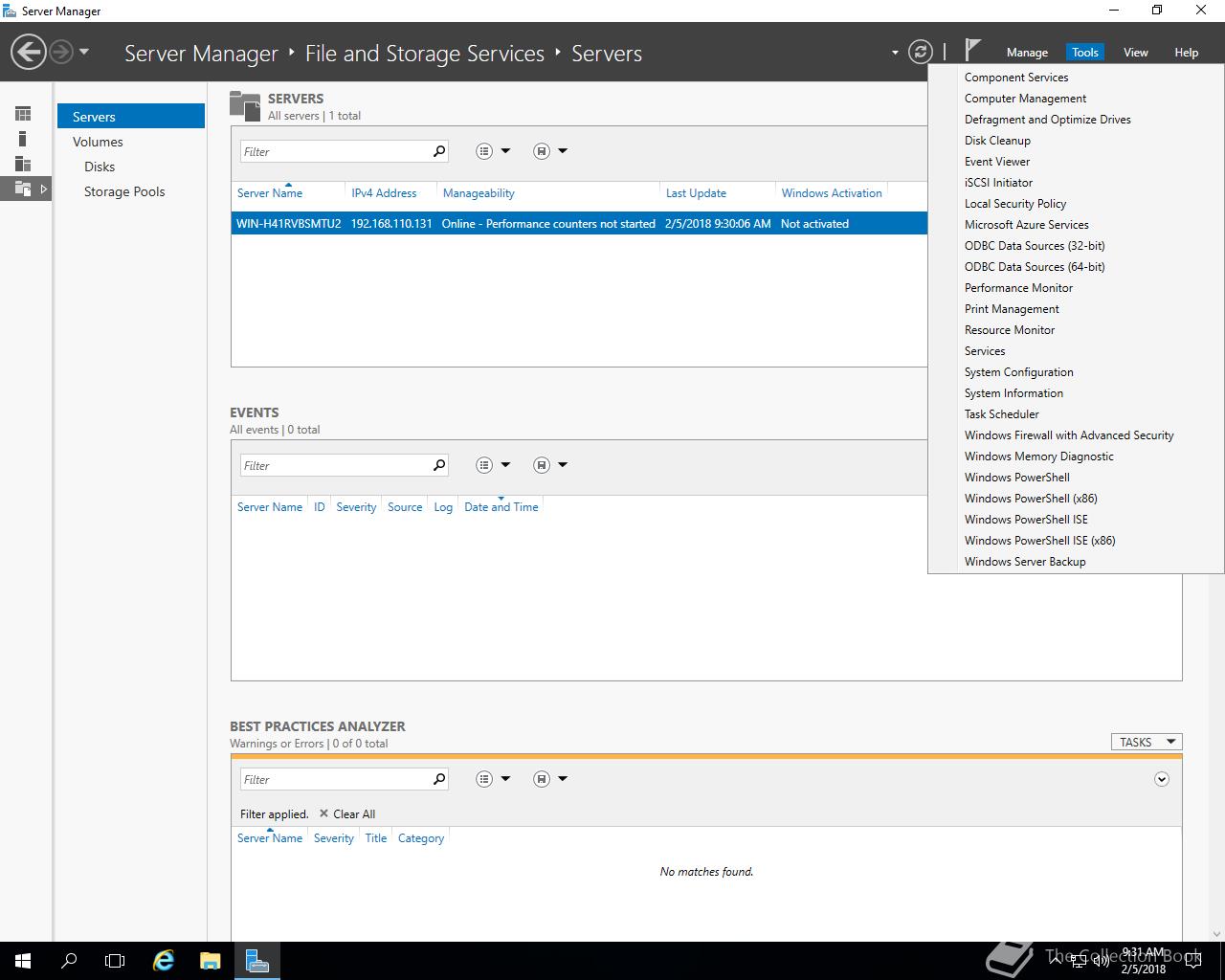The image size is (1225, 980).
Task: Open the Best Practices criteria list icon
Action: (x=484, y=779)
